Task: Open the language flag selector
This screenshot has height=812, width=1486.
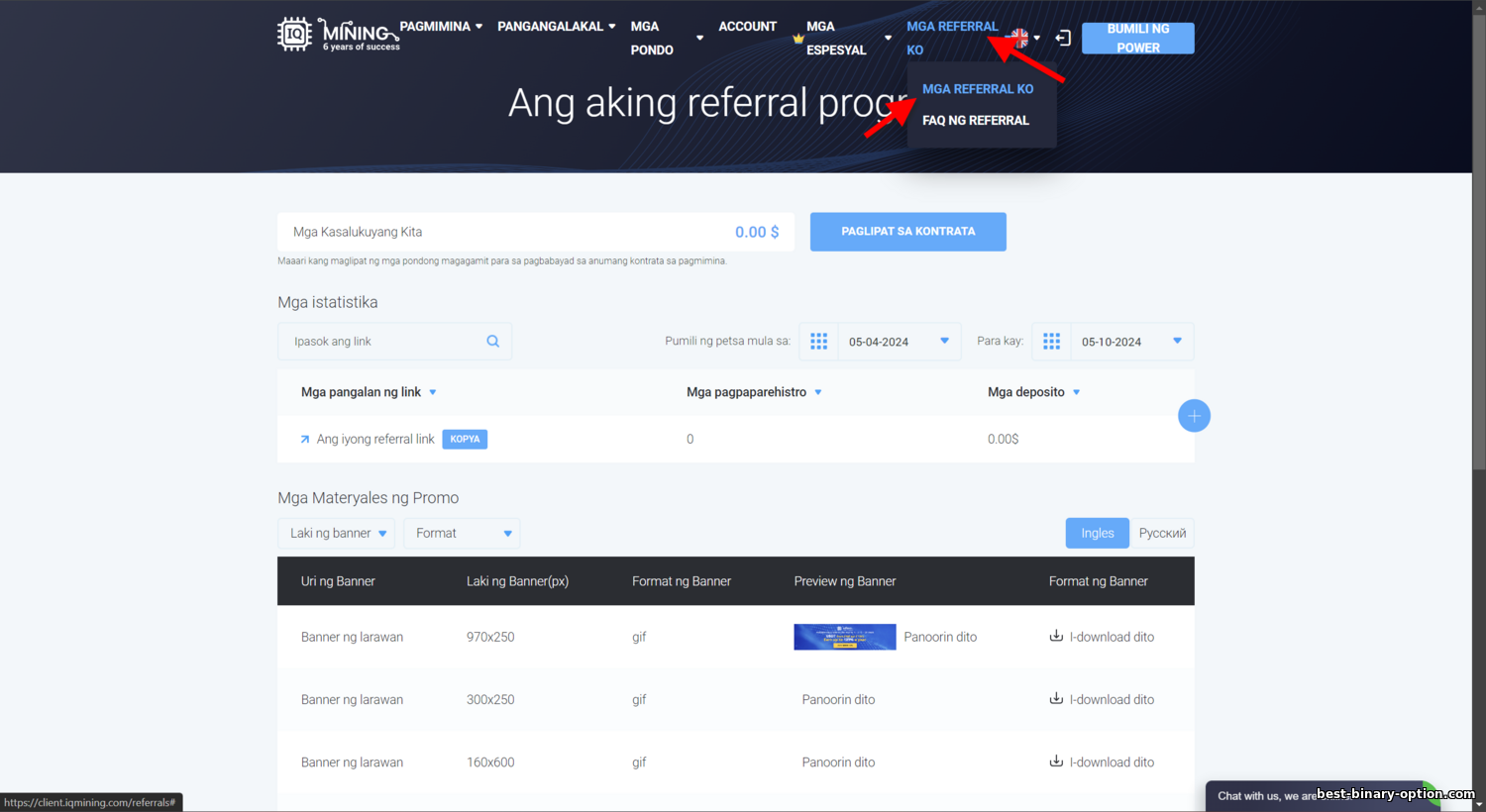Action: [x=1022, y=38]
